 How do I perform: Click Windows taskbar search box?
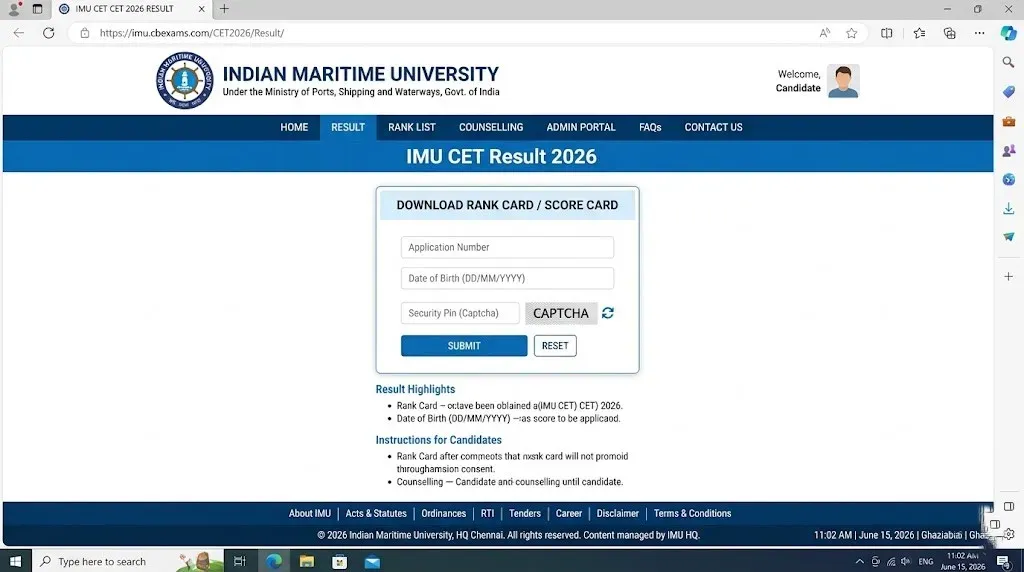(127, 562)
